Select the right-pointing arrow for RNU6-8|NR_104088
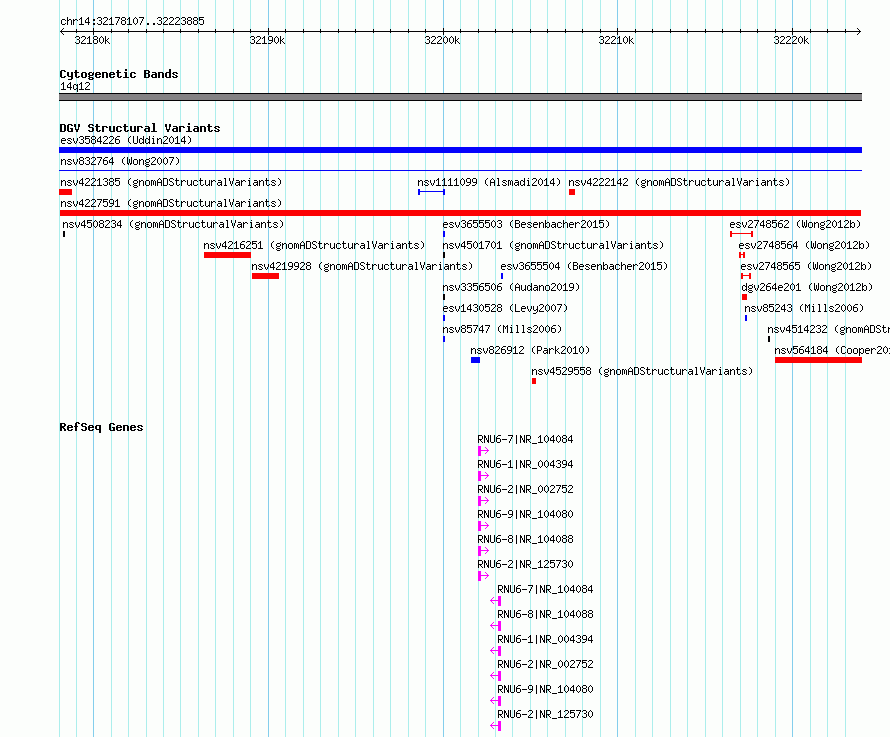The image size is (890, 737). (x=484, y=551)
